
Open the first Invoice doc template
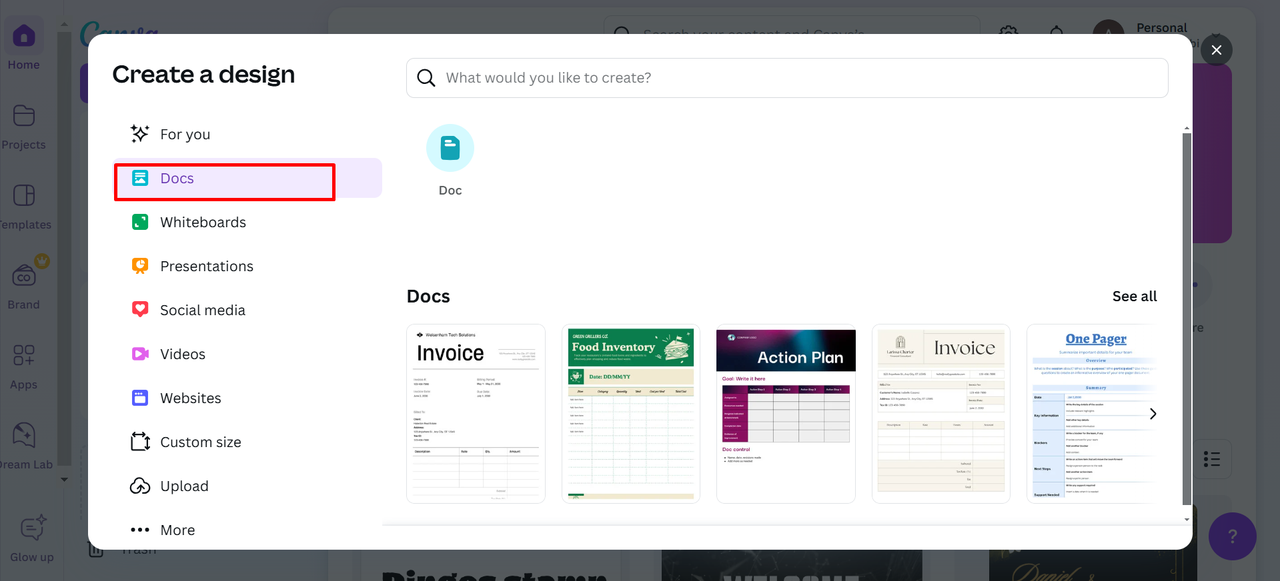point(476,413)
